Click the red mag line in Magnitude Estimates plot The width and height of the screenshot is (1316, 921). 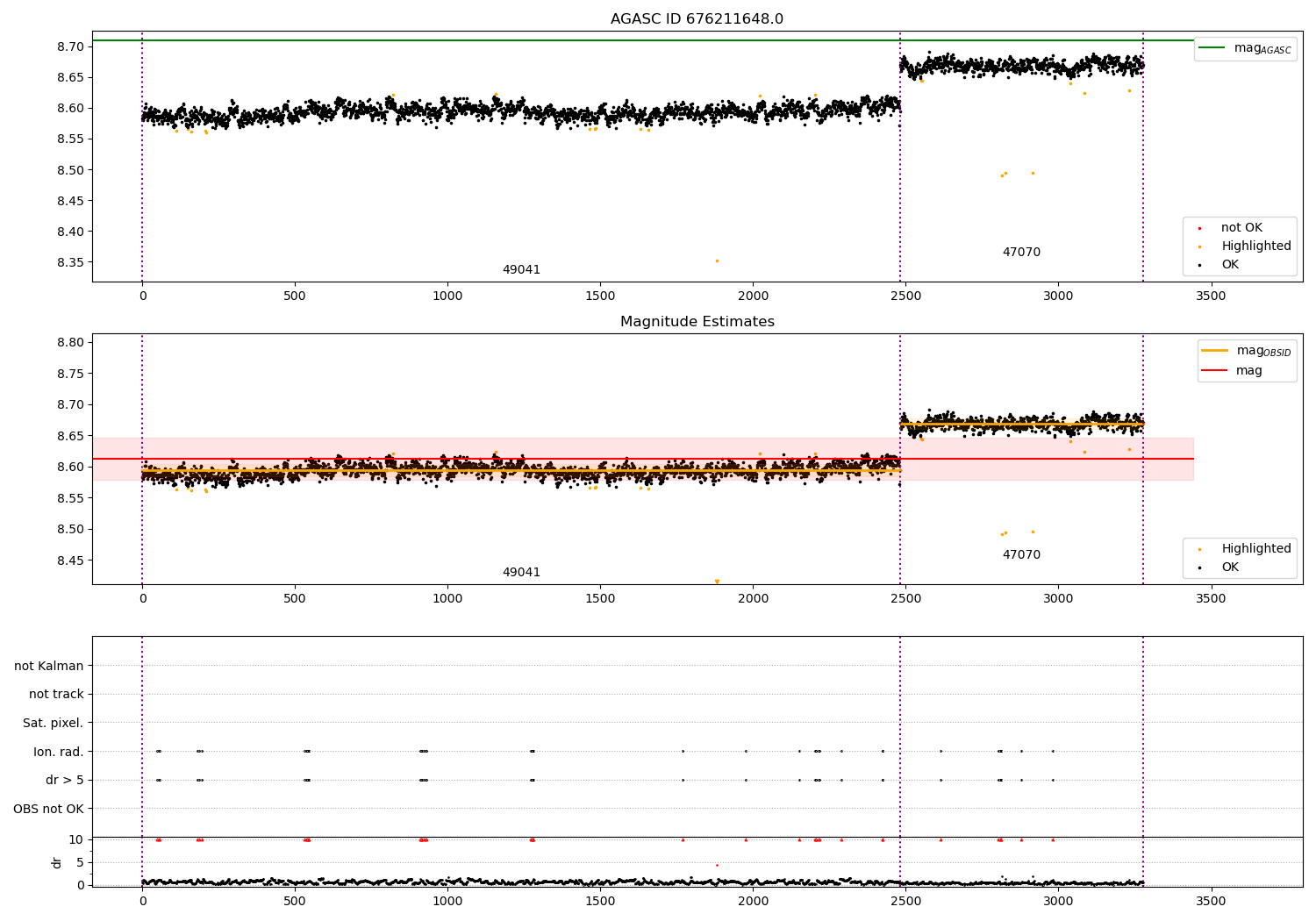(x=642, y=459)
